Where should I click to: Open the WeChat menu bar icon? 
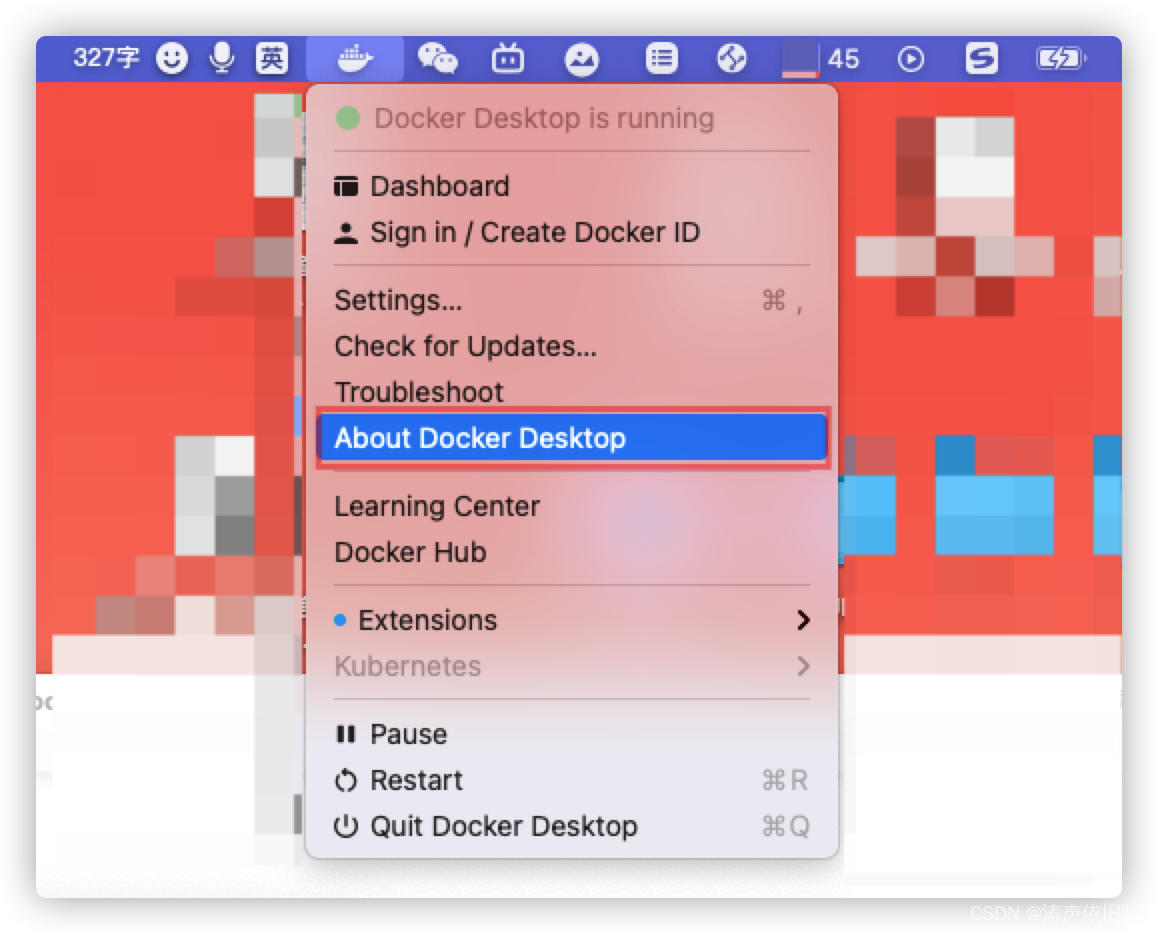[x=437, y=58]
